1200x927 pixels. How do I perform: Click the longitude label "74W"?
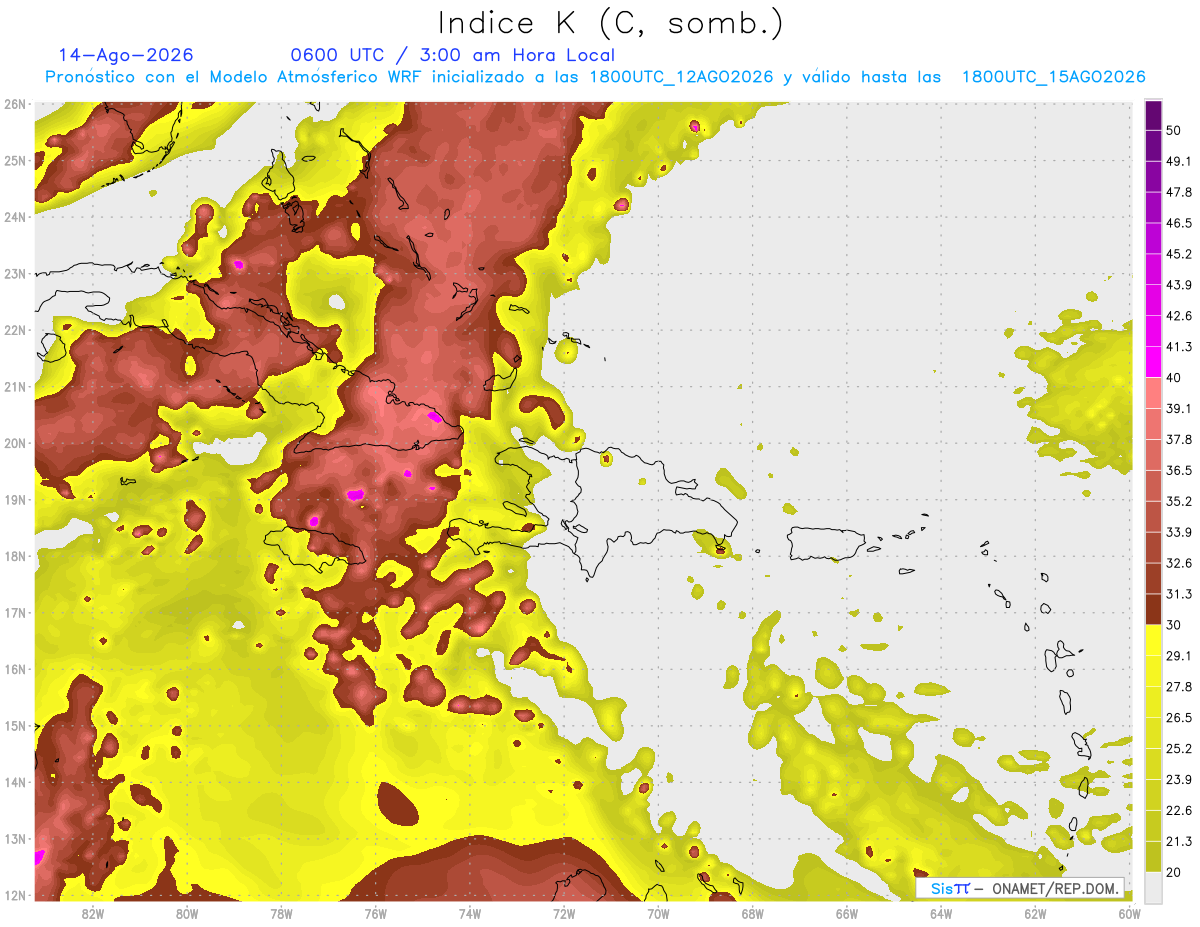click(x=470, y=913)
